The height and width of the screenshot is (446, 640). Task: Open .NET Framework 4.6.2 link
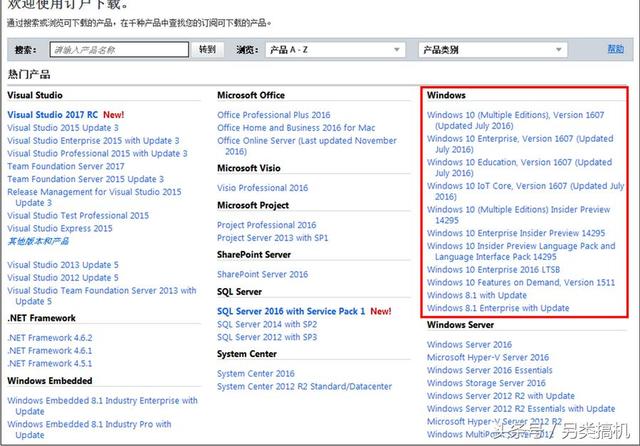[x=50, y=338]
